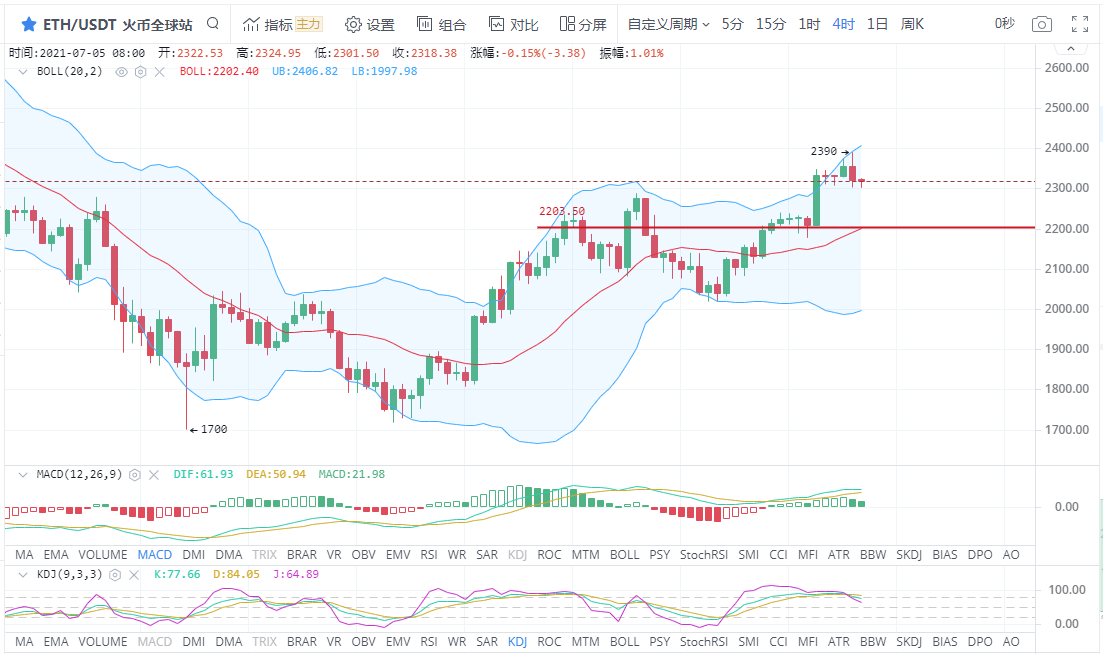
Task: Collapse price axis with top chevron
Action: point(1071,49)
